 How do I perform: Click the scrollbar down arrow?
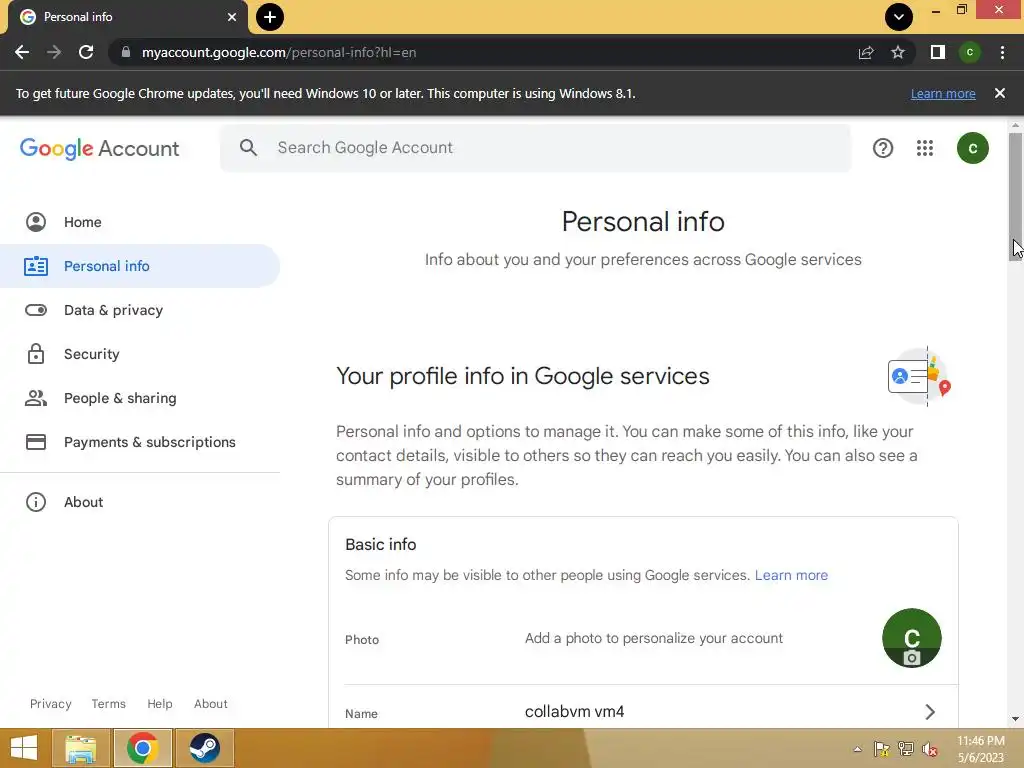(x=1015, y=719)
